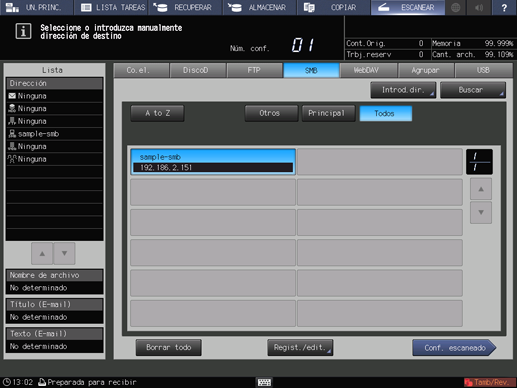Image resolution: width=517 pixels, height=388 pixels.
Task: Click Borrar todo button
Action: (x=168, y=348)
